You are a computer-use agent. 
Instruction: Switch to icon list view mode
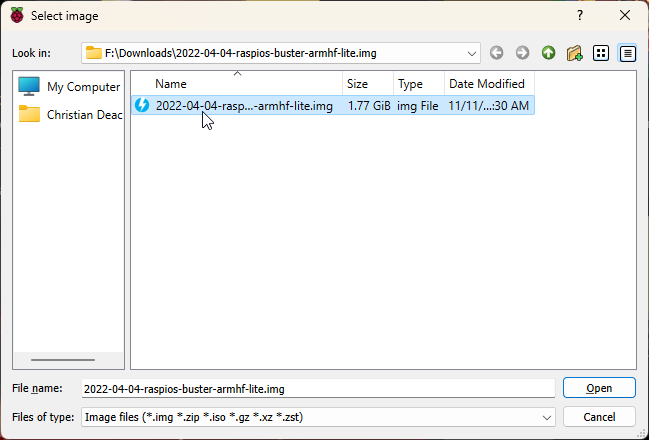pyautogui.click(x=601, y=53)
